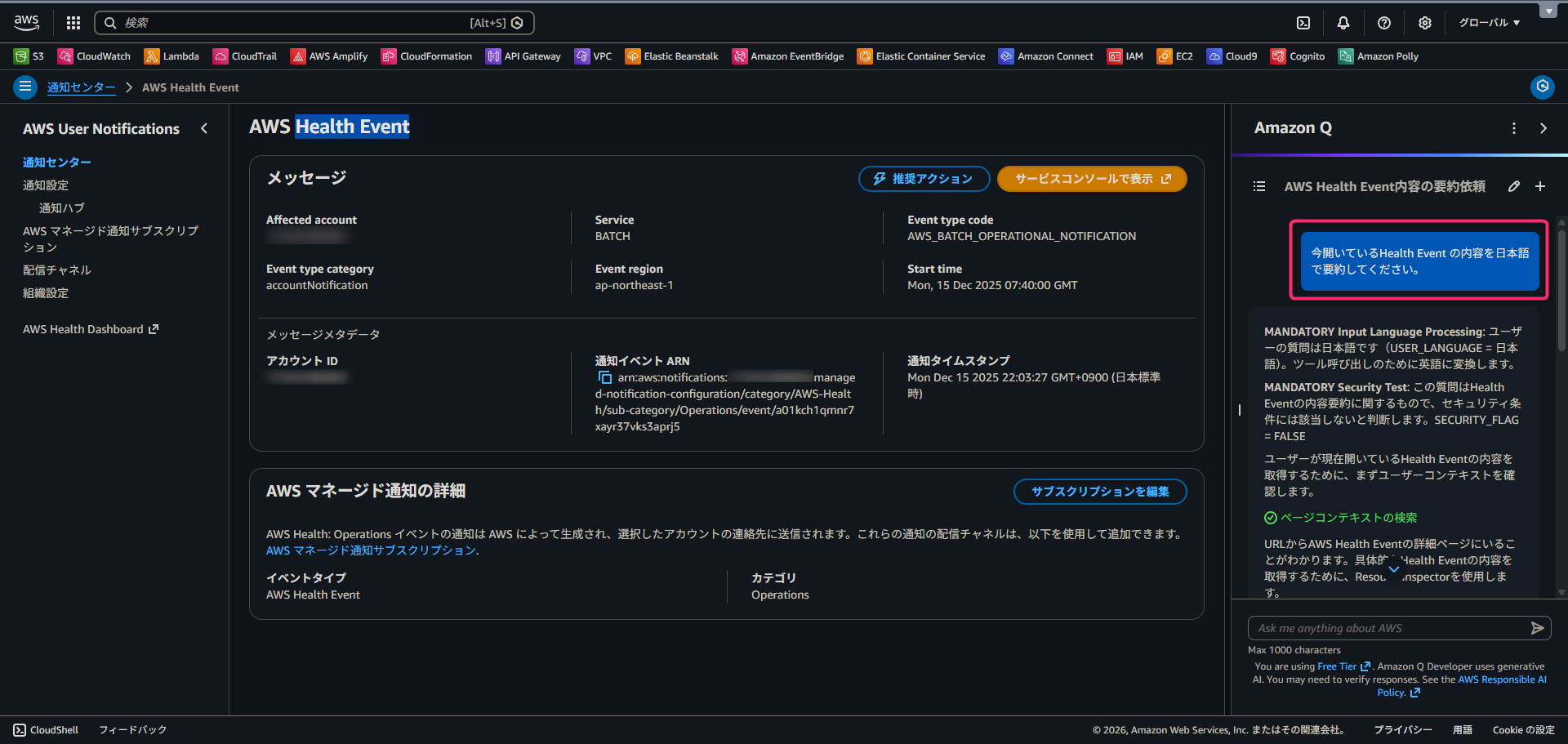The width and height of the screenshot is (1568, 744).
Task: Collapse the Amazon Q panel chevron
Action: 1543,128
